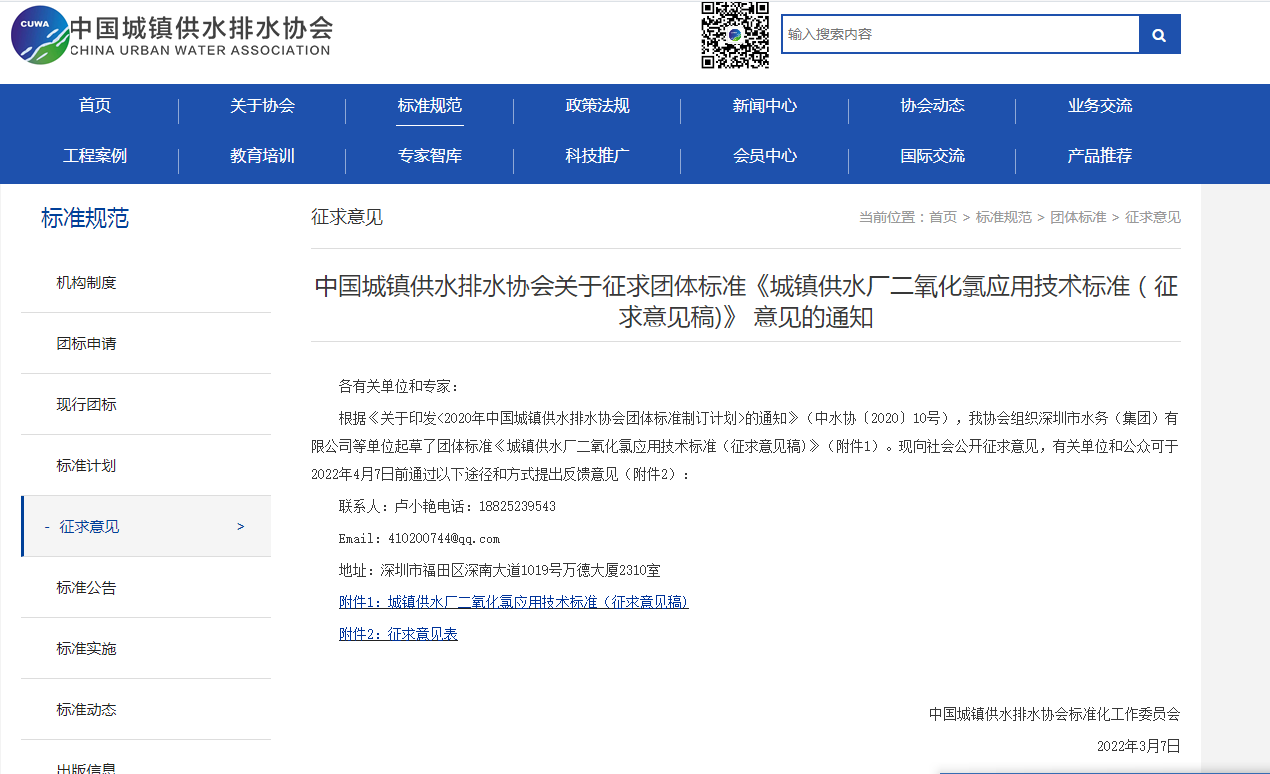Viewport: 1270px width, 774px height.
Task: Open 机构制度 in the sidebar
Action: point(87,283)
